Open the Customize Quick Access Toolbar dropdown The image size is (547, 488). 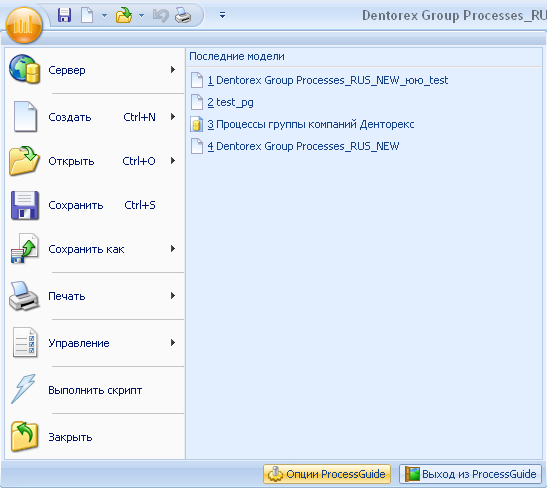click(222, 15)
